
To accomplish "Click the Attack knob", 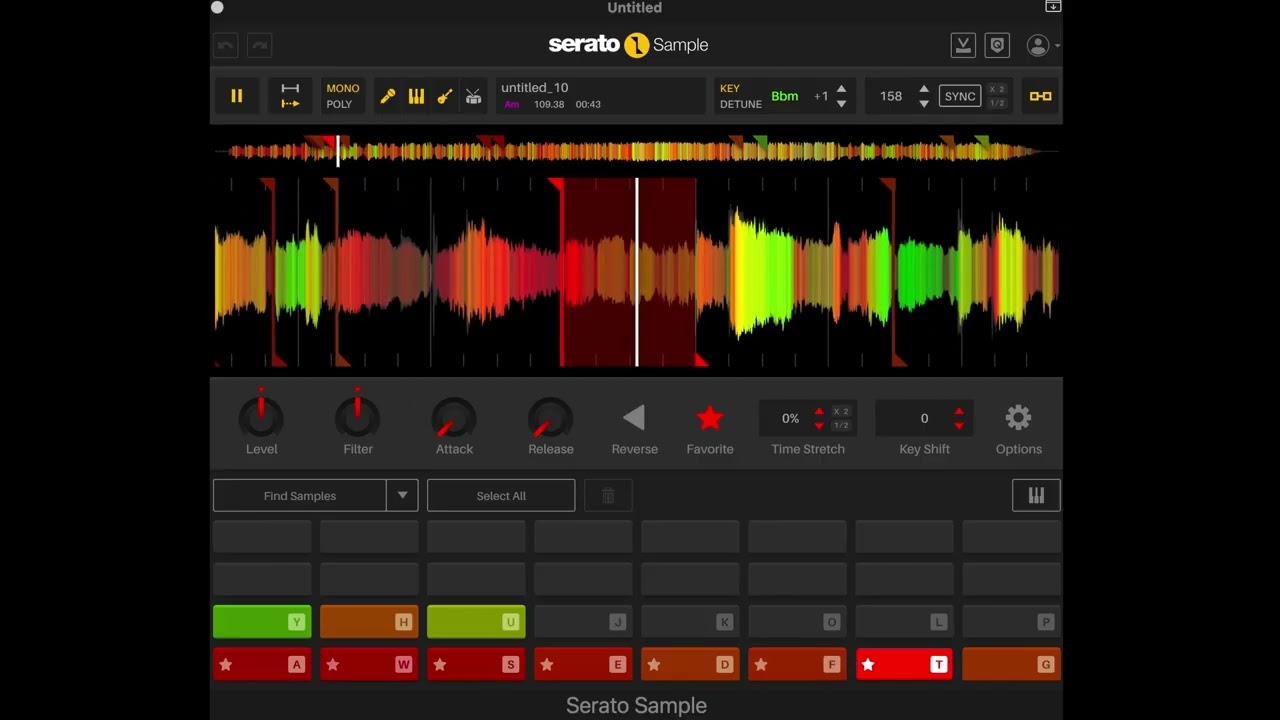I will (454, 419).
